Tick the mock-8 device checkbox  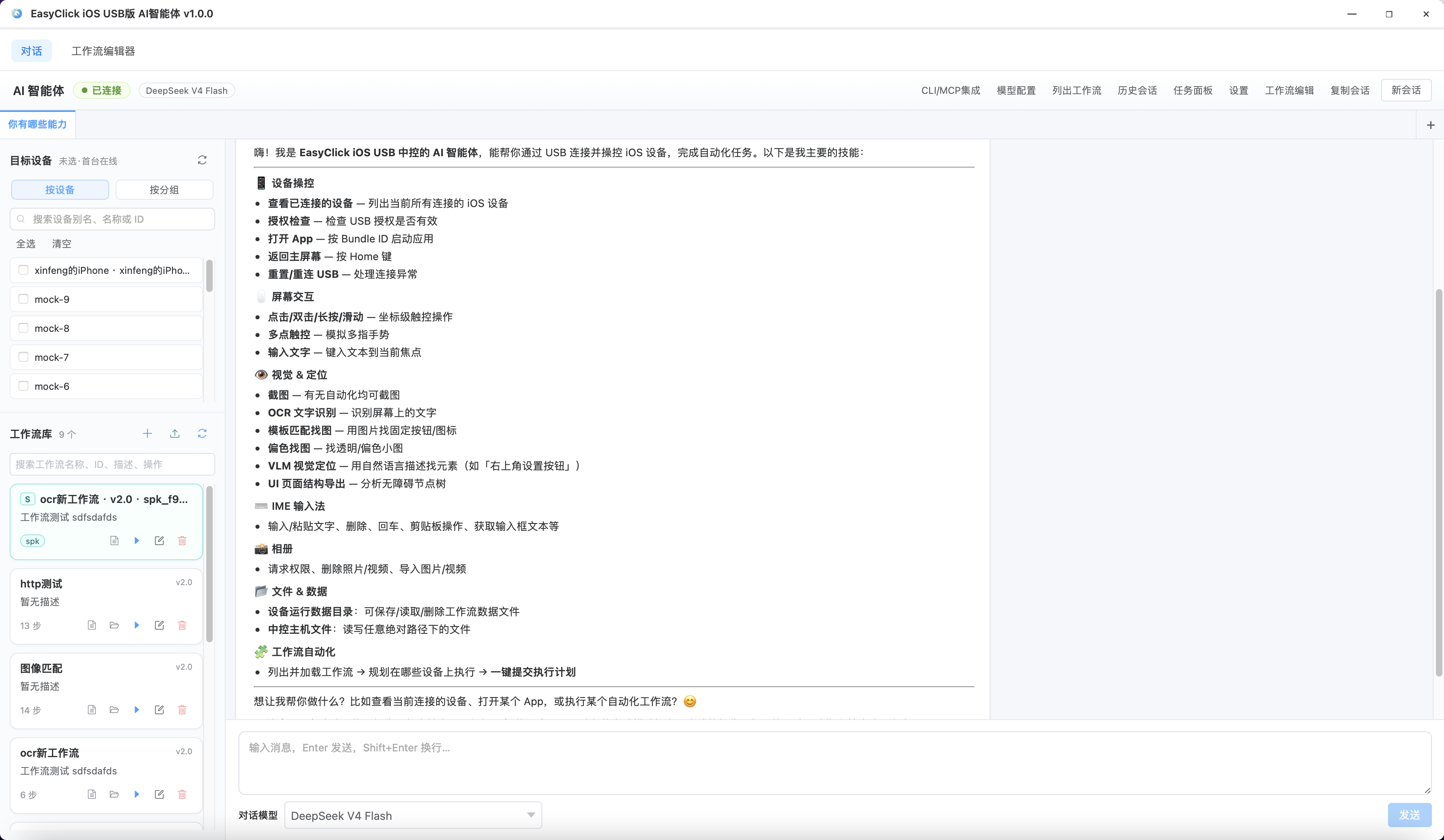(x=23, y=328)
